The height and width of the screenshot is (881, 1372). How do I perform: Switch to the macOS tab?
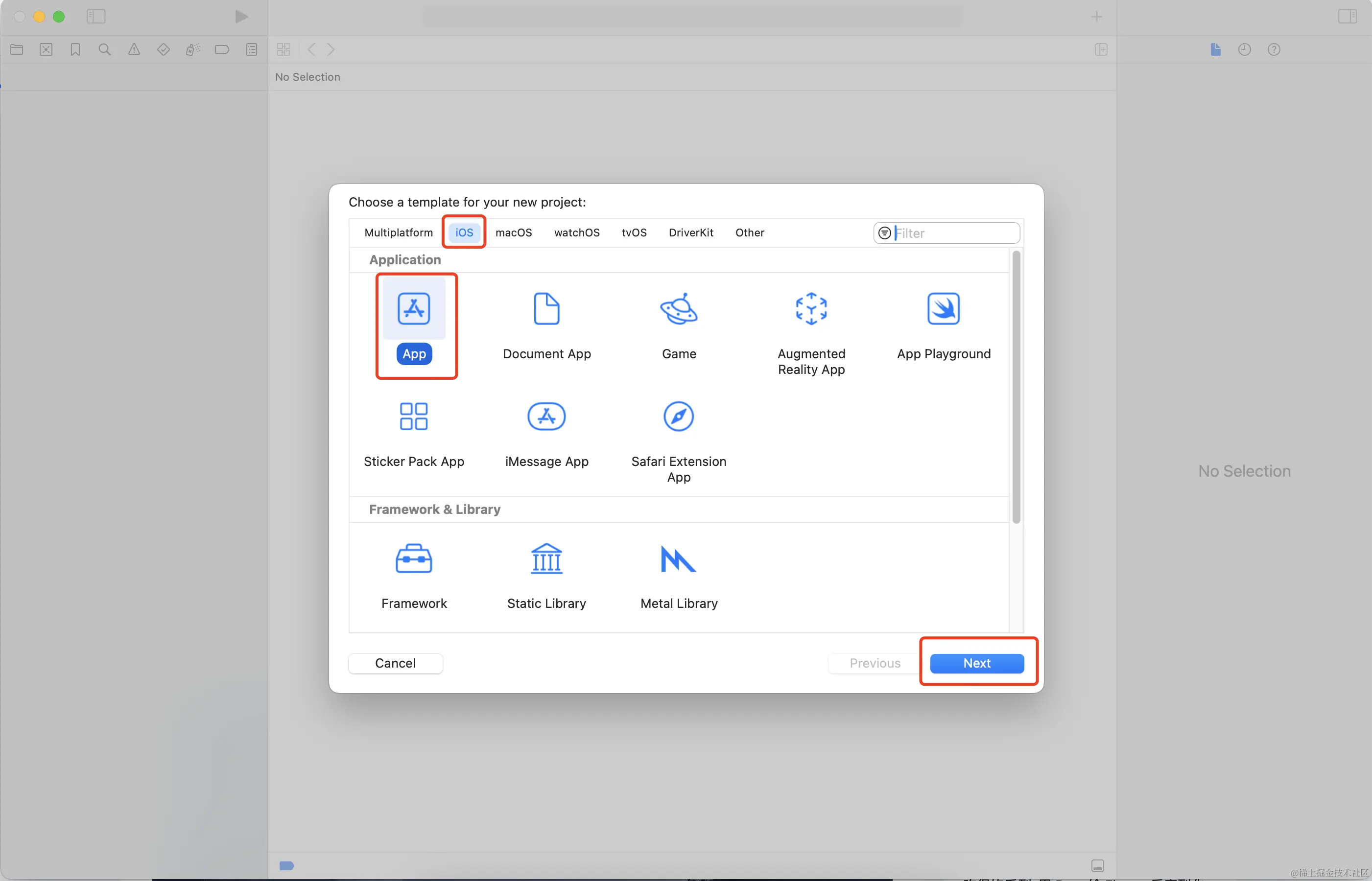513,233
